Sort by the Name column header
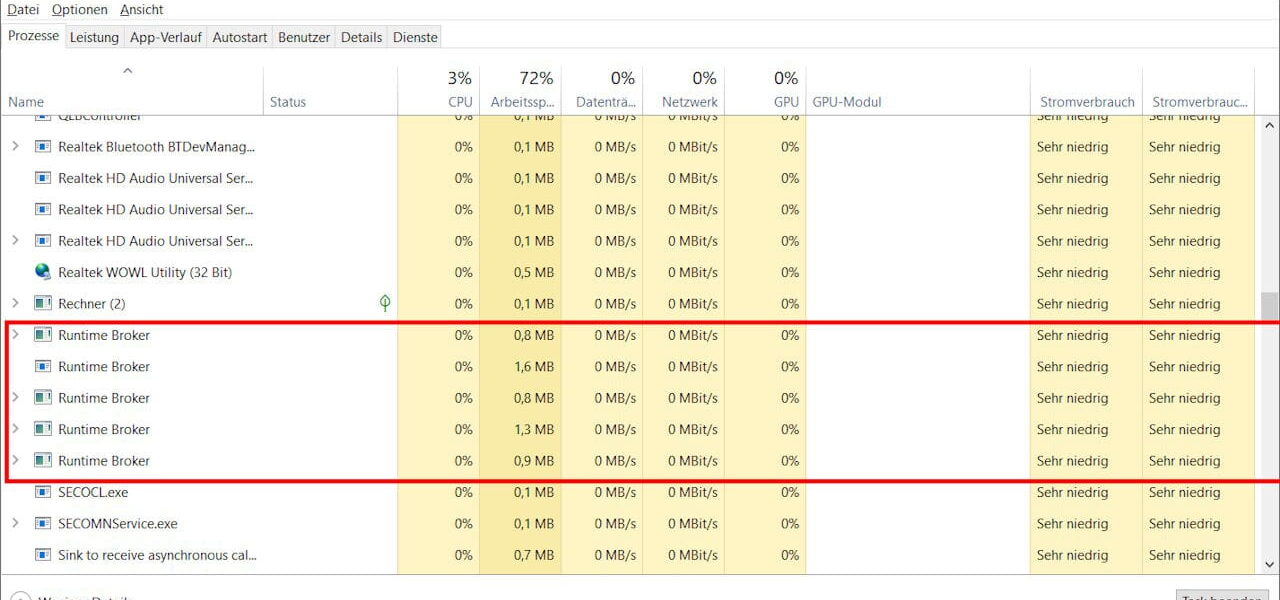The image size is (1280, 600). [x=132, y=90]
